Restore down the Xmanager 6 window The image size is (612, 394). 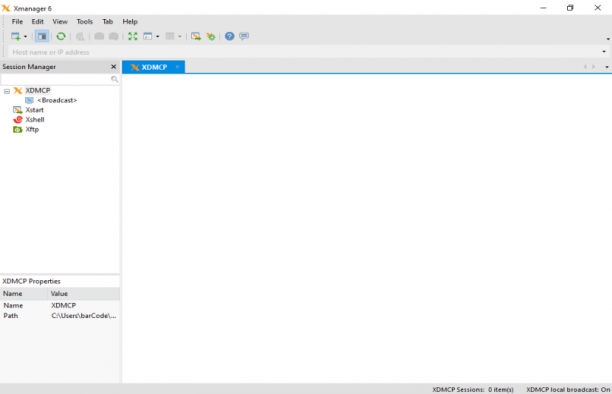[x=570, y=8]
